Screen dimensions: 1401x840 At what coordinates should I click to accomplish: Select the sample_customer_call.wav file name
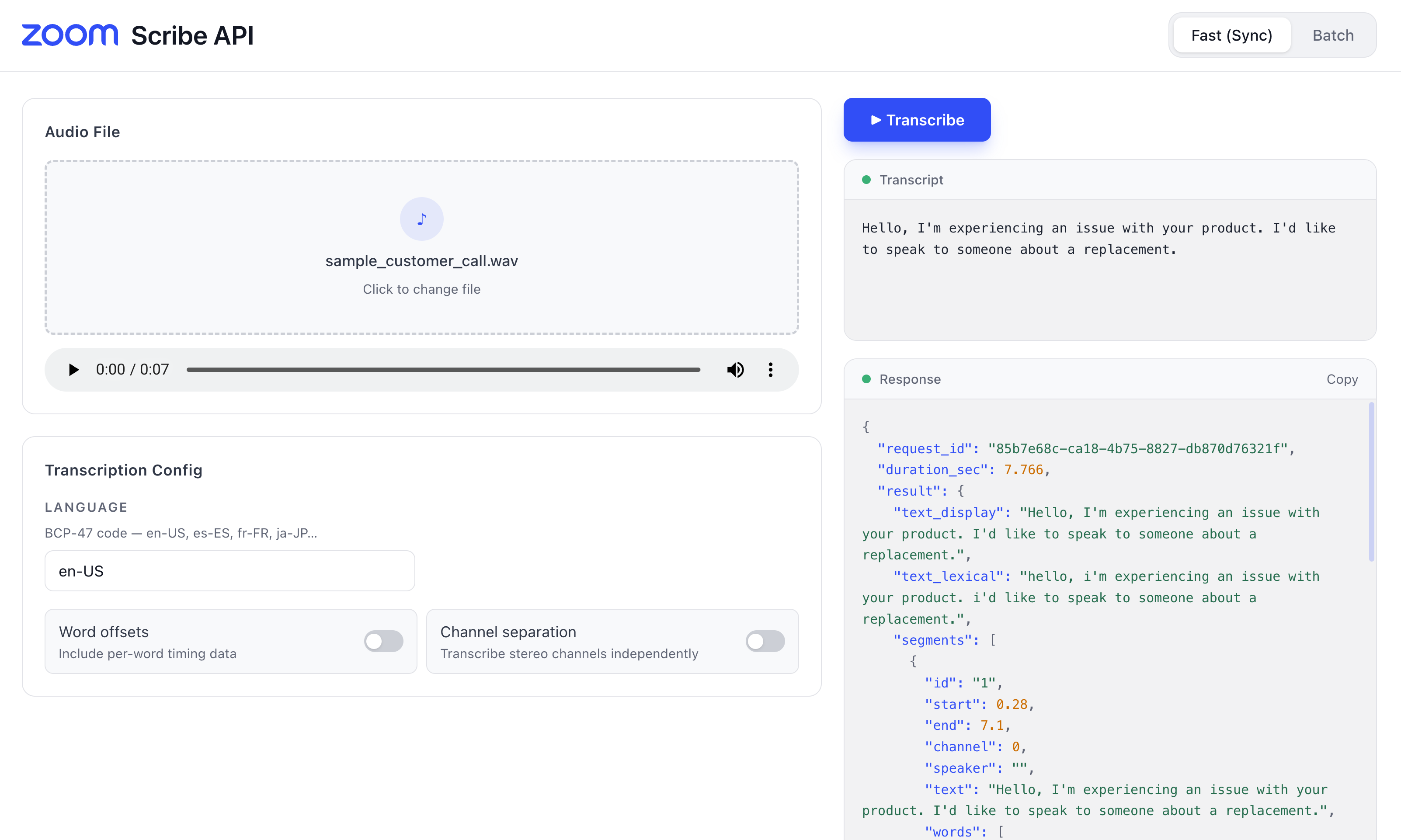click(x=422, y=261)
